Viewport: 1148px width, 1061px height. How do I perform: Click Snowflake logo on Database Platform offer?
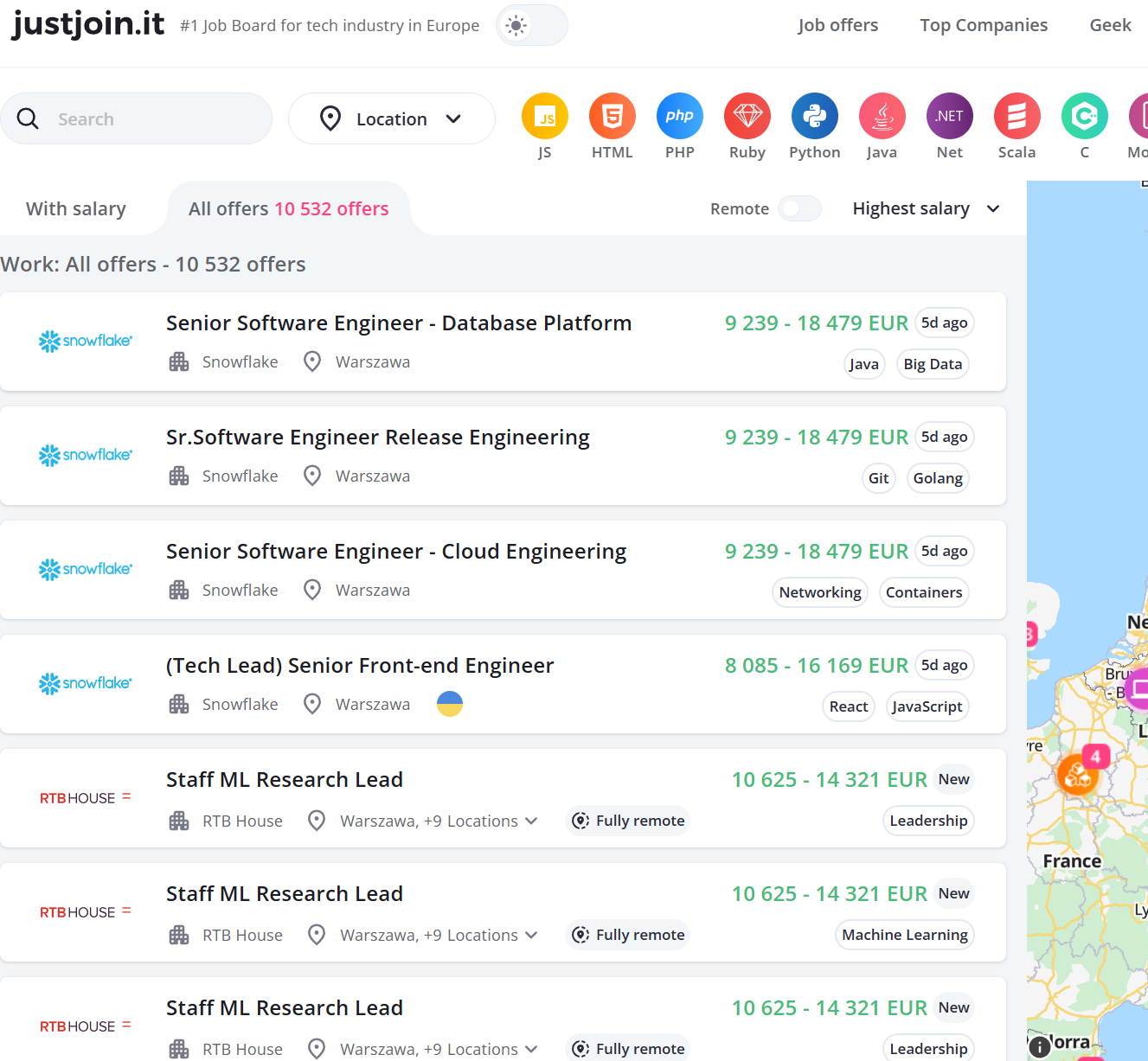[x=85, y=341]
